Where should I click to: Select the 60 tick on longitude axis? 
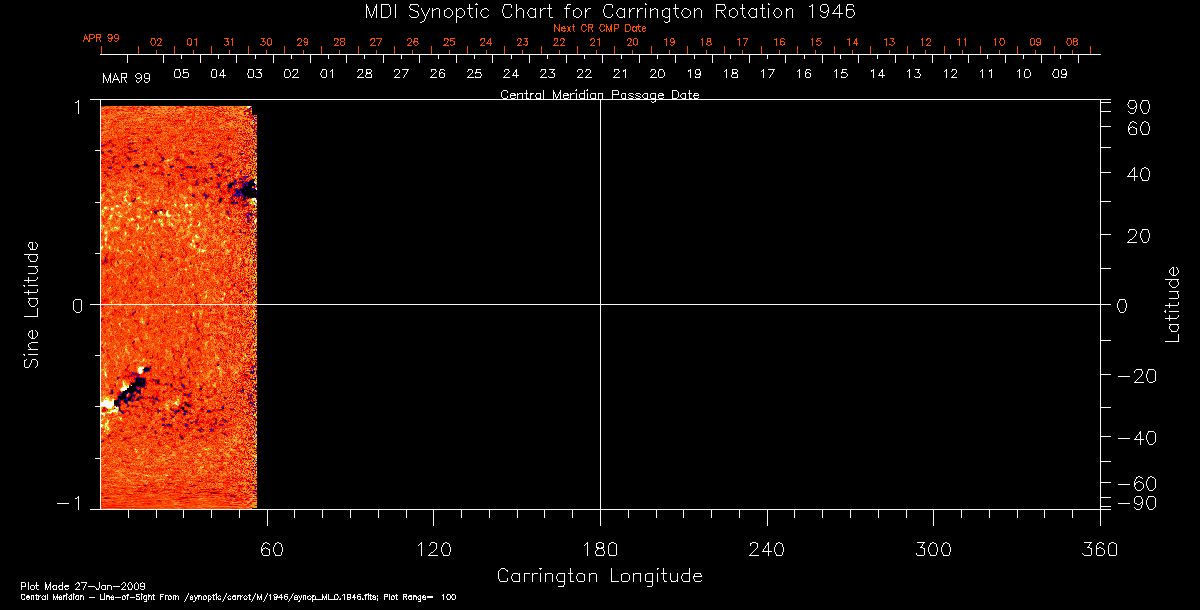point(272,549)
